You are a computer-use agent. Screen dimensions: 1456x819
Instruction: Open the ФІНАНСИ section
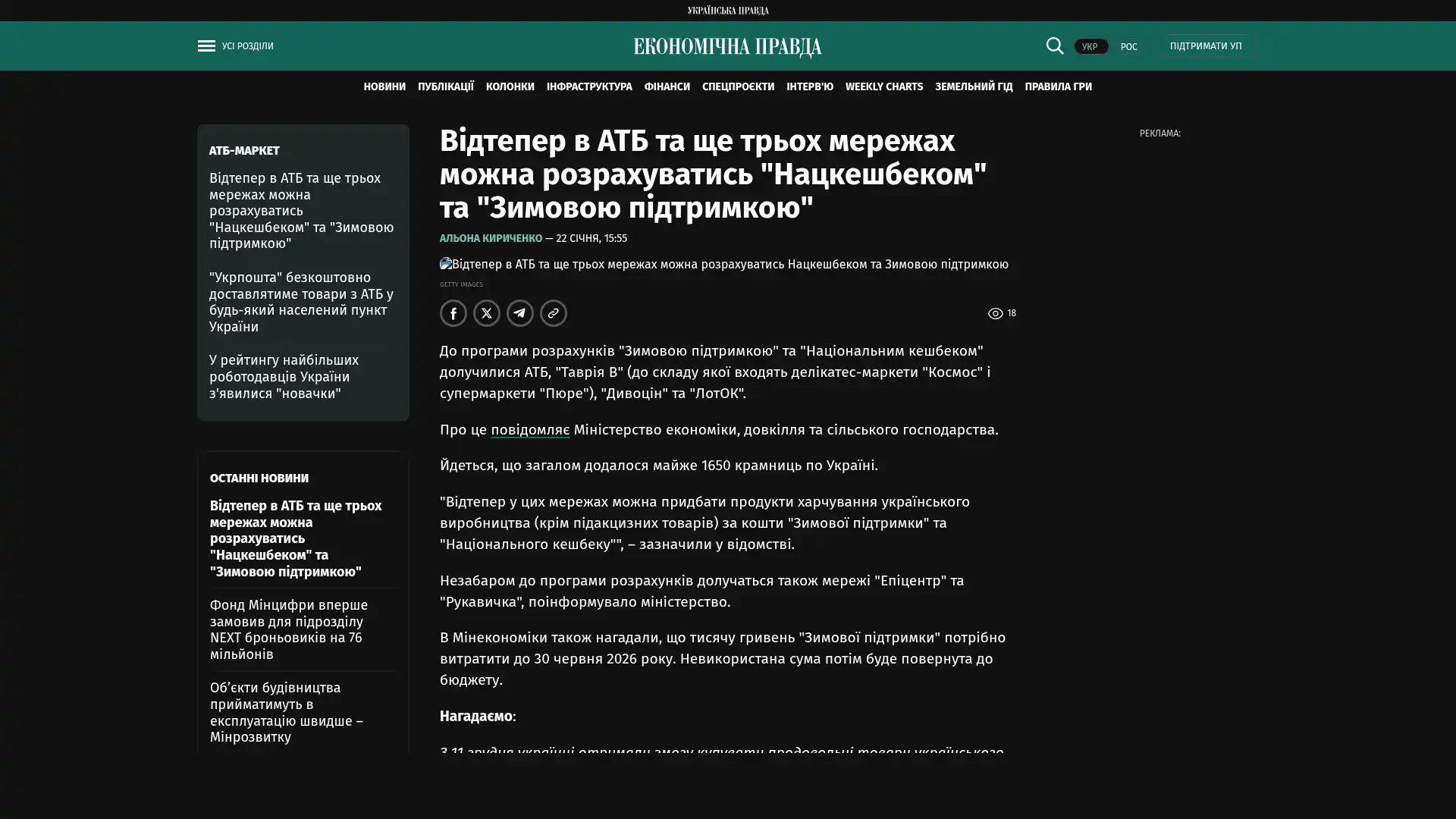coord(667,86)
